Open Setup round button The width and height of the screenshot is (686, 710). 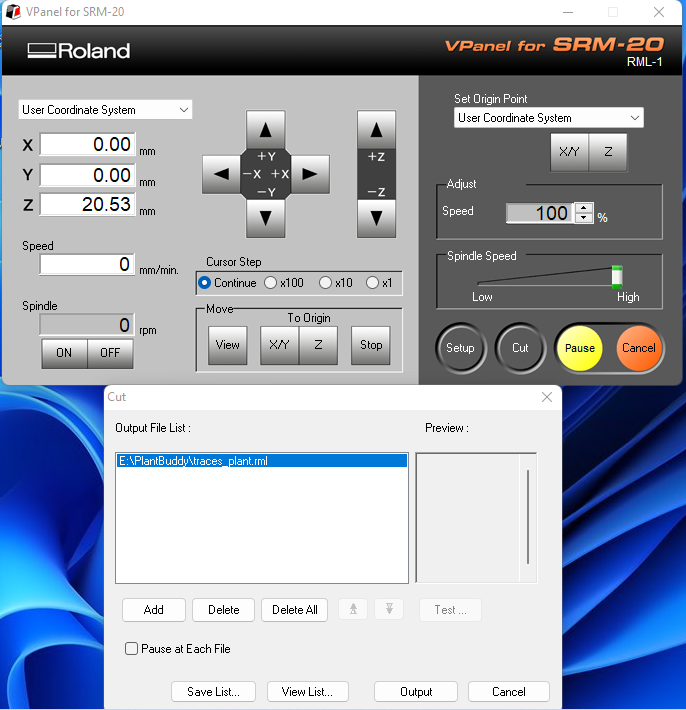point(461,348)
